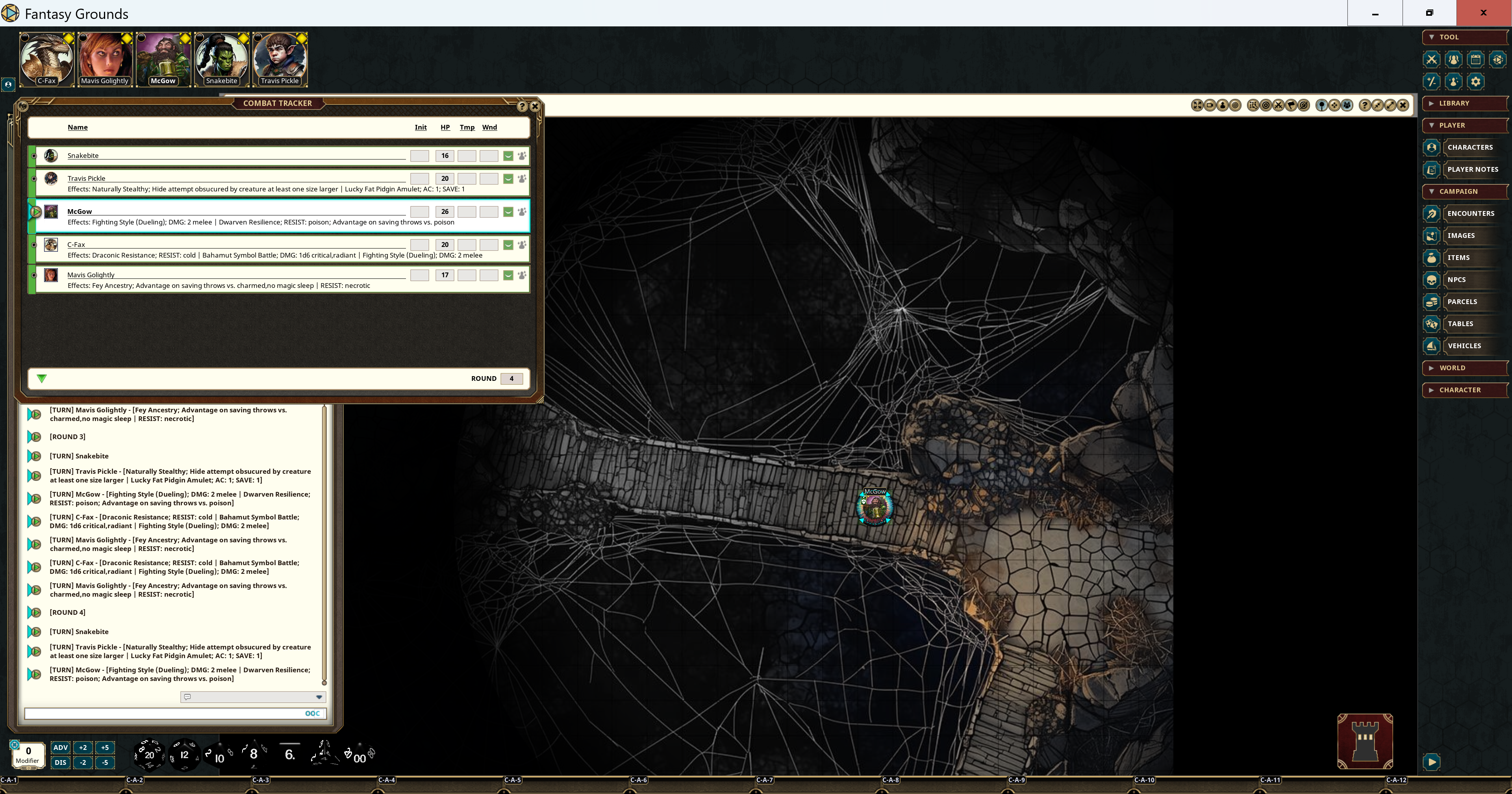Click the Modifiers plus/minus tool icon
Screen dimensions: 1512x794
(x=1432, y=82)
